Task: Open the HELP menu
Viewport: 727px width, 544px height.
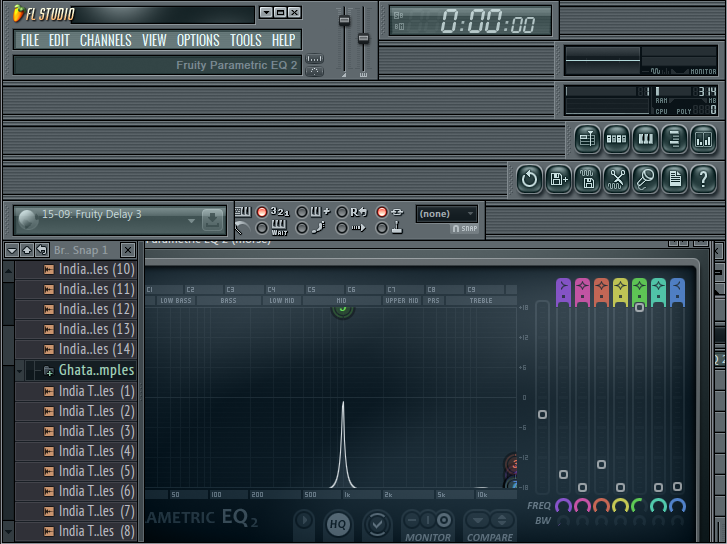Action: tap(283, 40)
